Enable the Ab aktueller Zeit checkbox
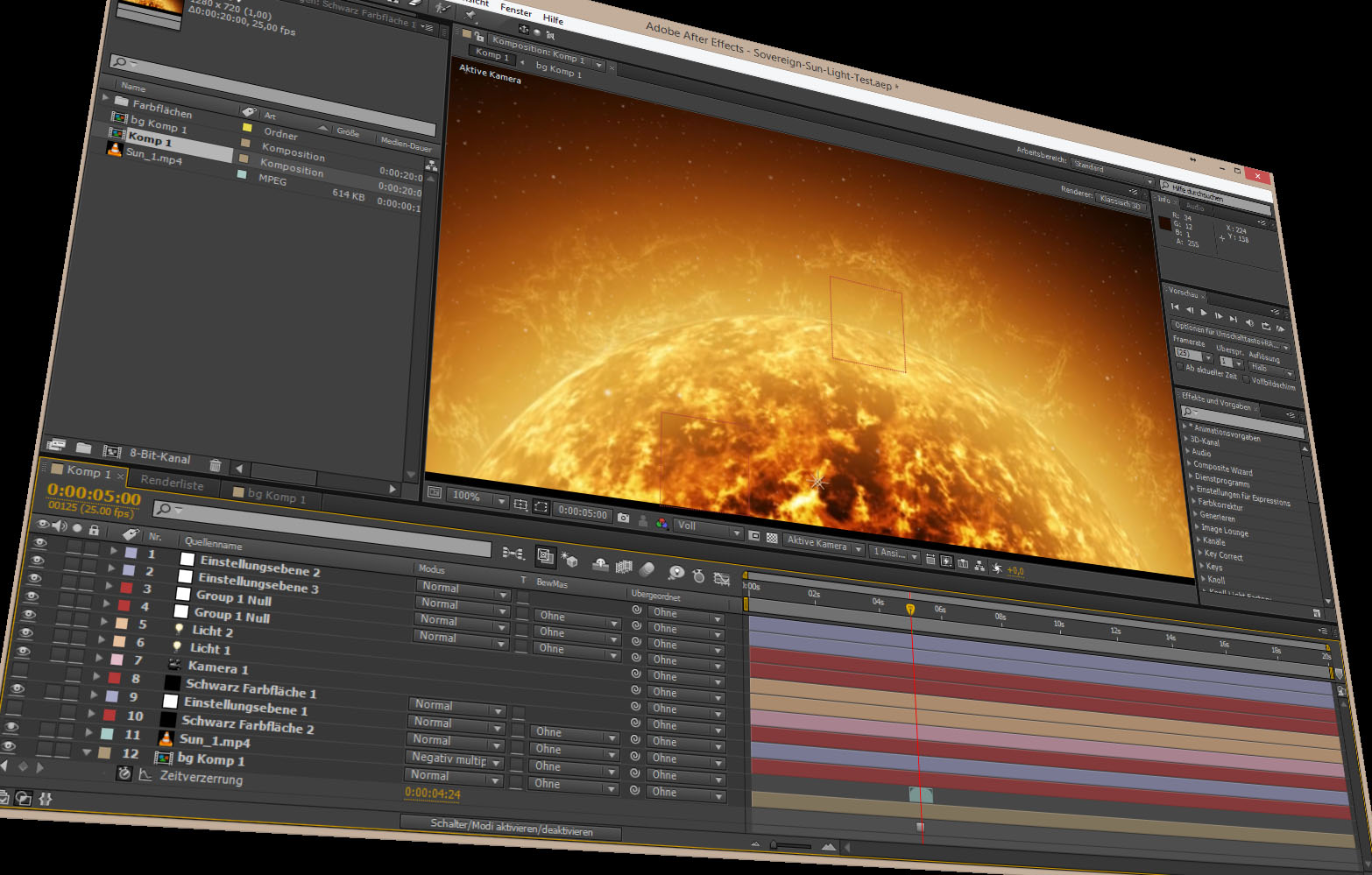This screenshot has width=1372, height=875. click(1179, 365)
